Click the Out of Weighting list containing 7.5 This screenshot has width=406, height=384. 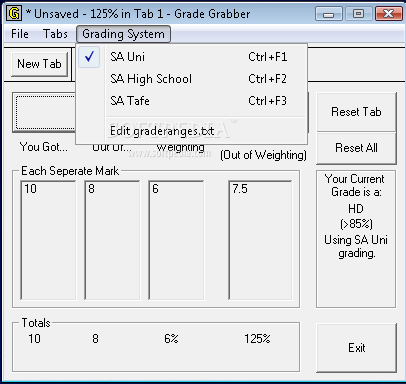click(260, 240)
